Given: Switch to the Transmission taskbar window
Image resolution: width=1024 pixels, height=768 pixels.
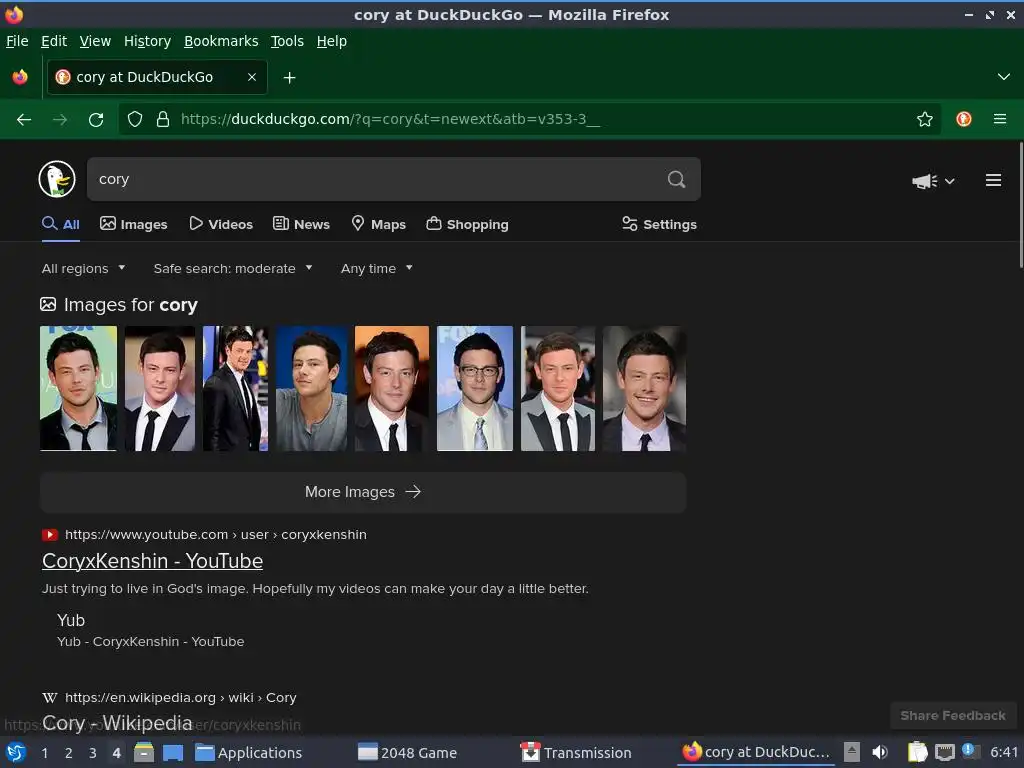Looking at the screenshot, I should (576, 753).
